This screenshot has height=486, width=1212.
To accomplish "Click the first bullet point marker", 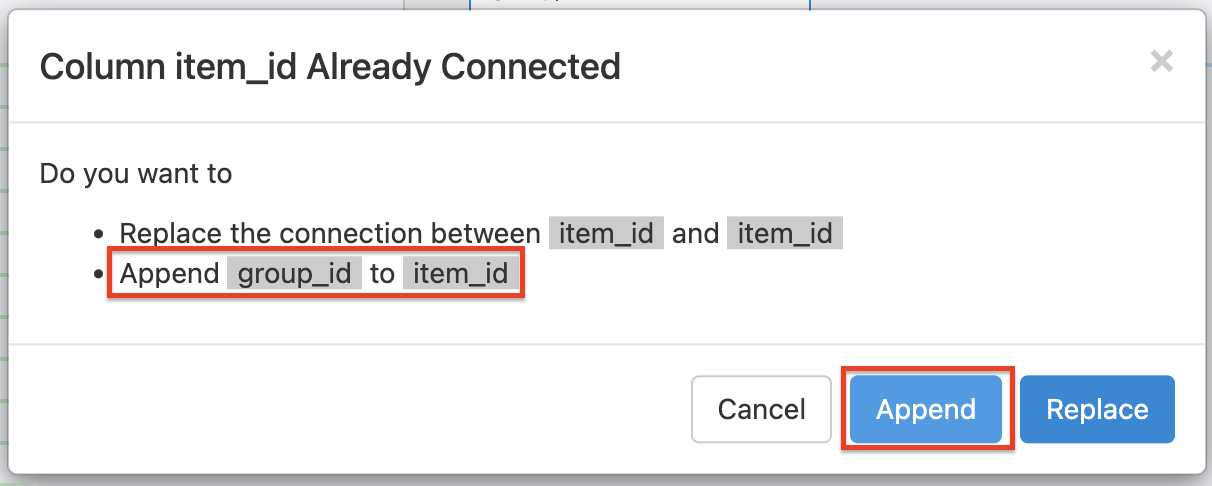I will [x=99, y=235].
